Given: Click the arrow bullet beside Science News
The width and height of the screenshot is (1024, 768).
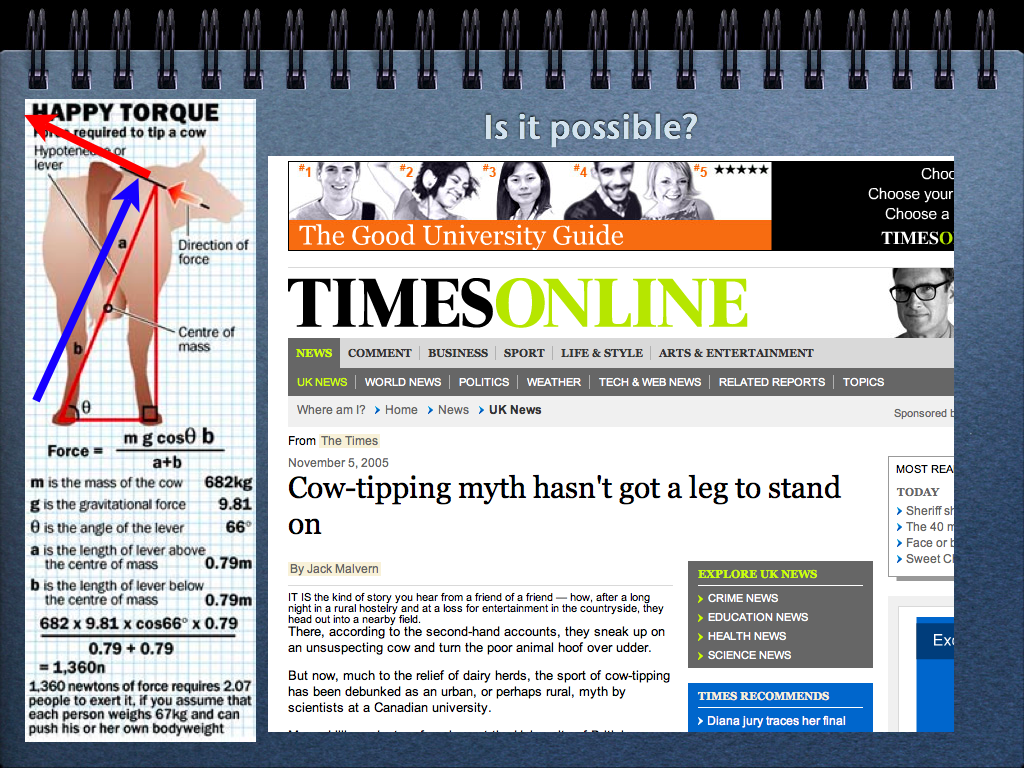Looking at the screenshot, I should pos(699,656).
